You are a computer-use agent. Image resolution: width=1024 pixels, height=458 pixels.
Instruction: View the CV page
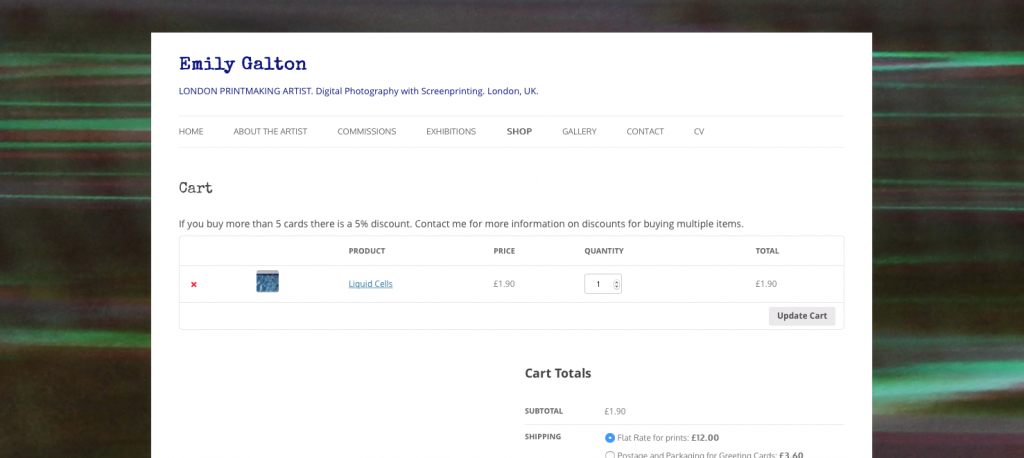(x=699, y=131)
